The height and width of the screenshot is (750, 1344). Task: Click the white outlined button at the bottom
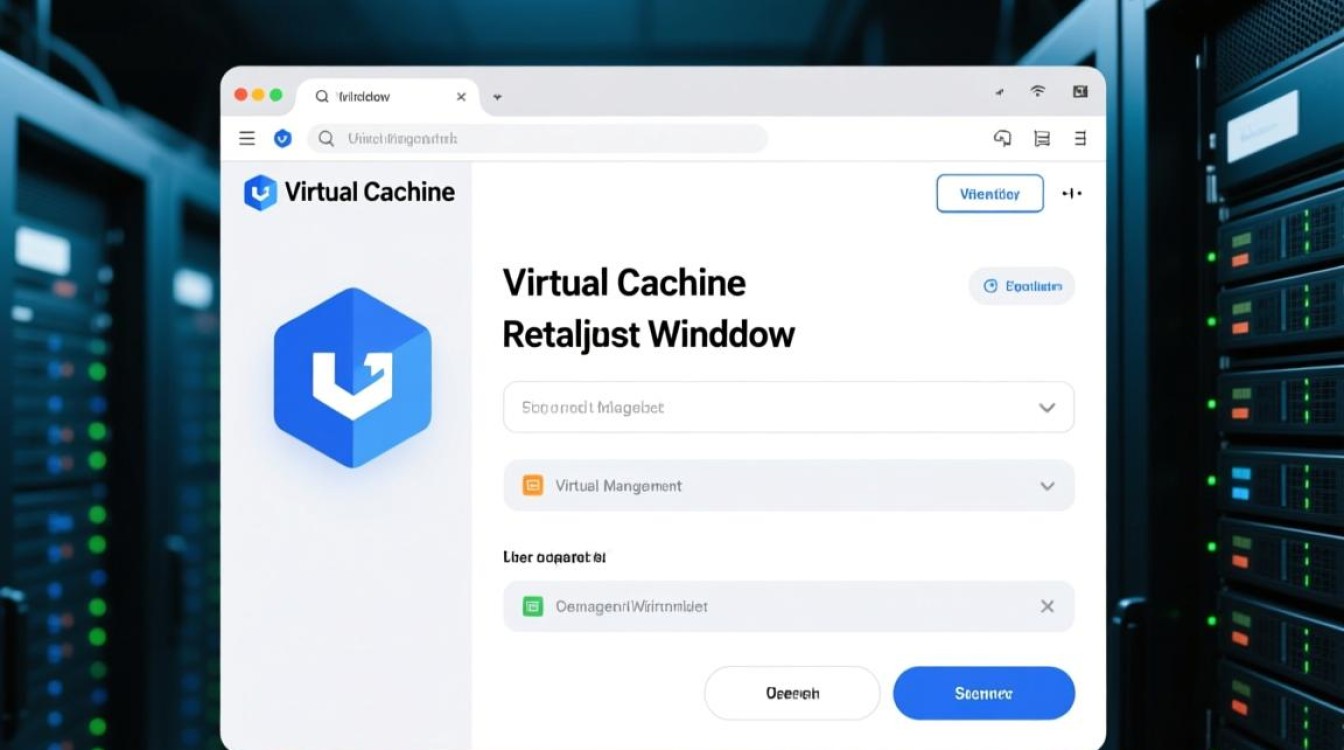point(792,693)
